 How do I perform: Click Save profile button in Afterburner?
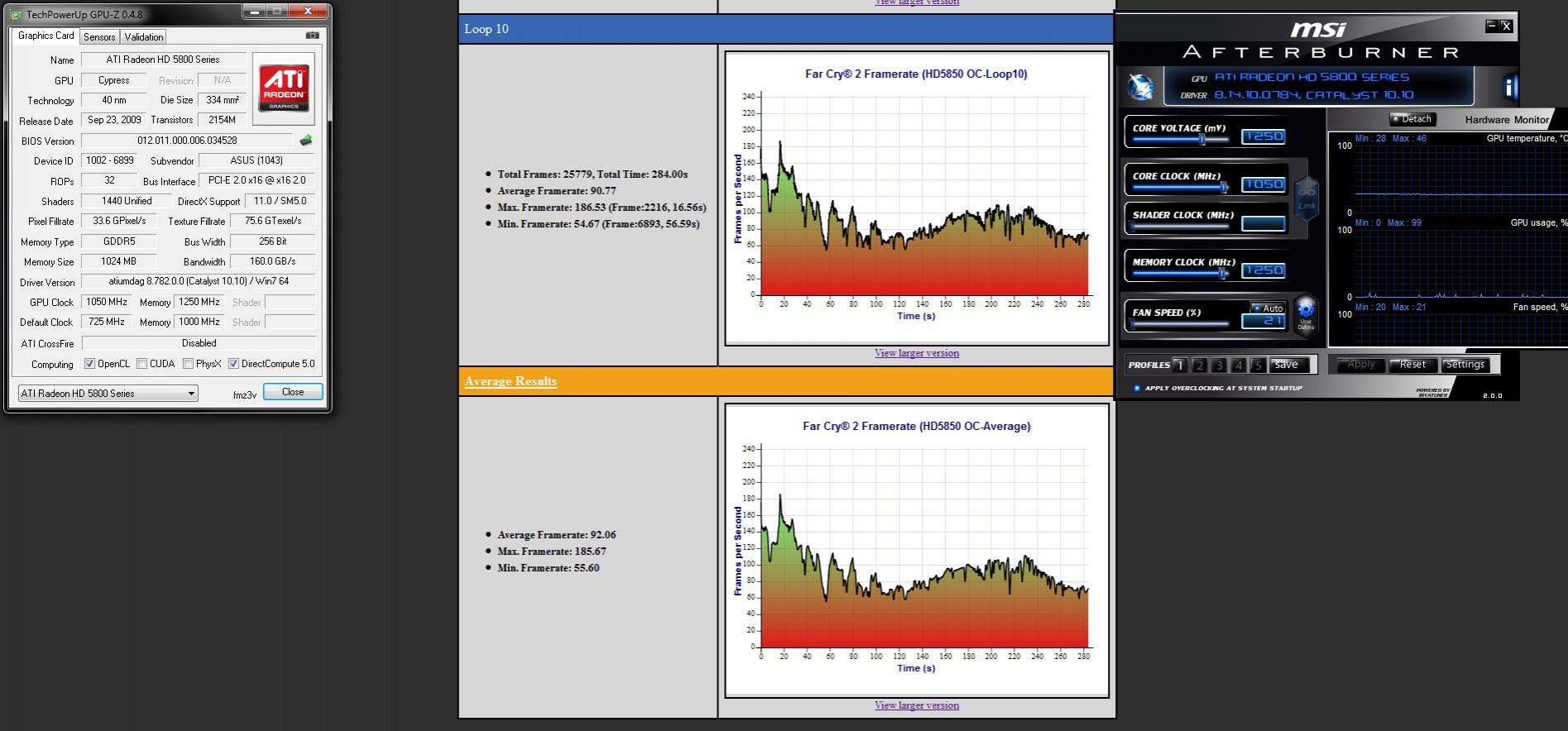tap(1289, 365)
